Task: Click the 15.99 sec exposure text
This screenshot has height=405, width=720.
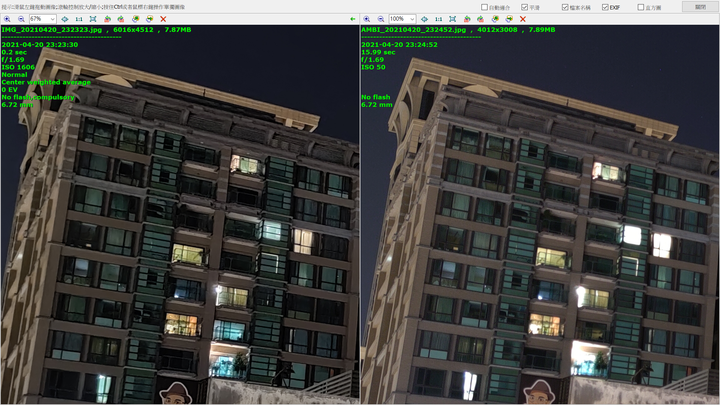Action: (x=378, y=52)
